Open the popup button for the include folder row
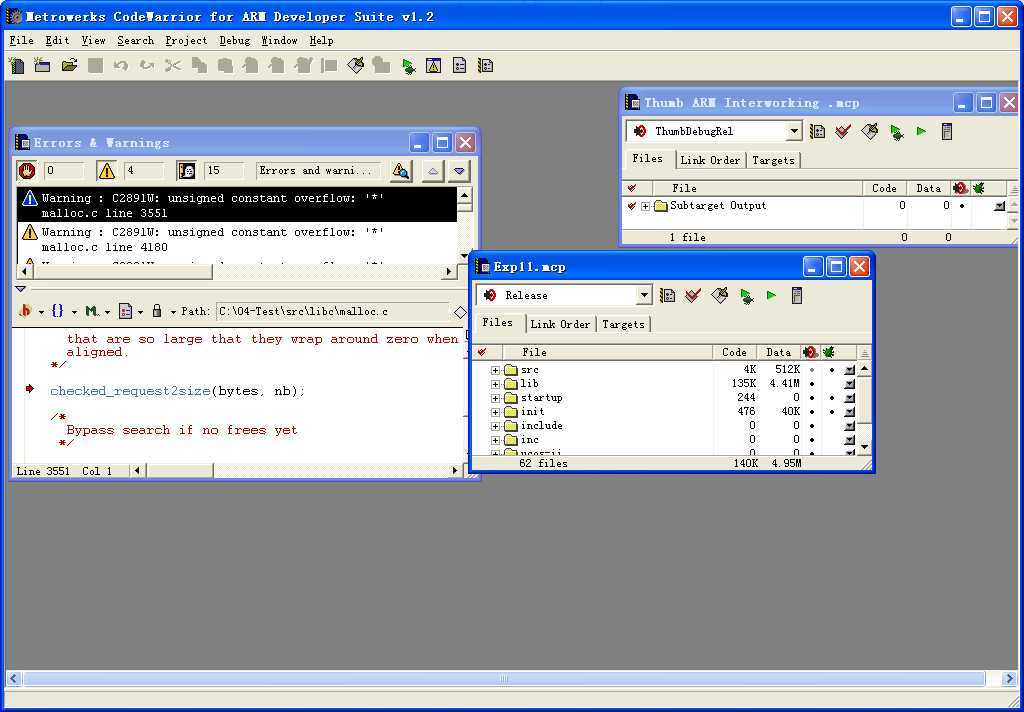This screenshot has height=712, width=1024. click(849, 426)
